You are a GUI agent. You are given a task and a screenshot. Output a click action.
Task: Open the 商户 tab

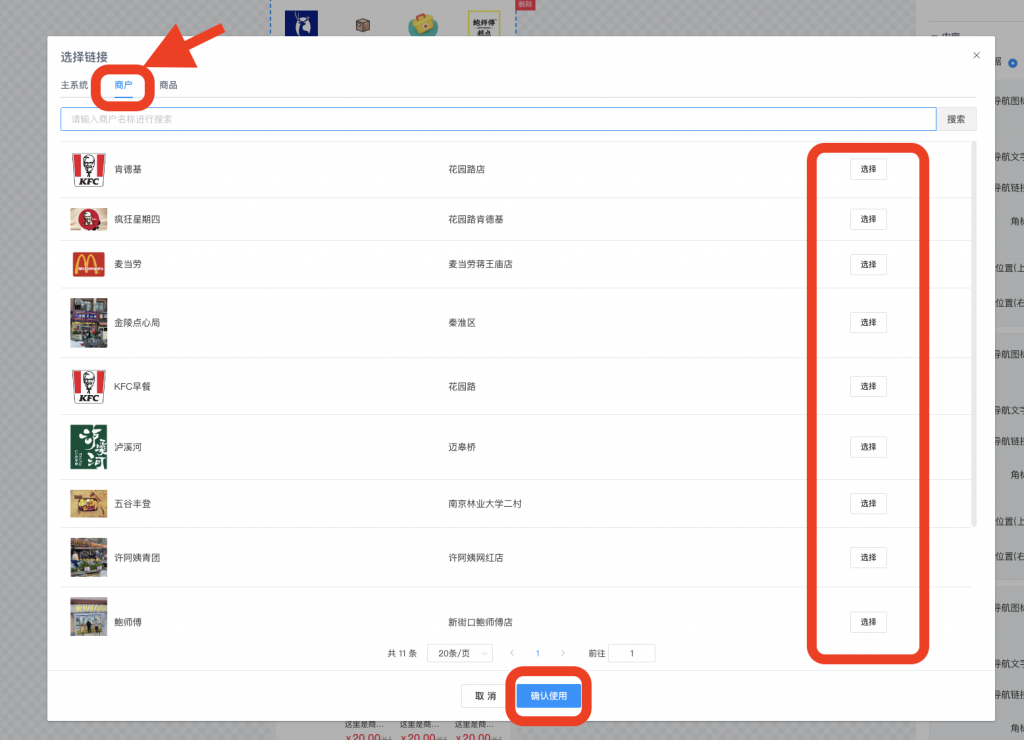123,85
